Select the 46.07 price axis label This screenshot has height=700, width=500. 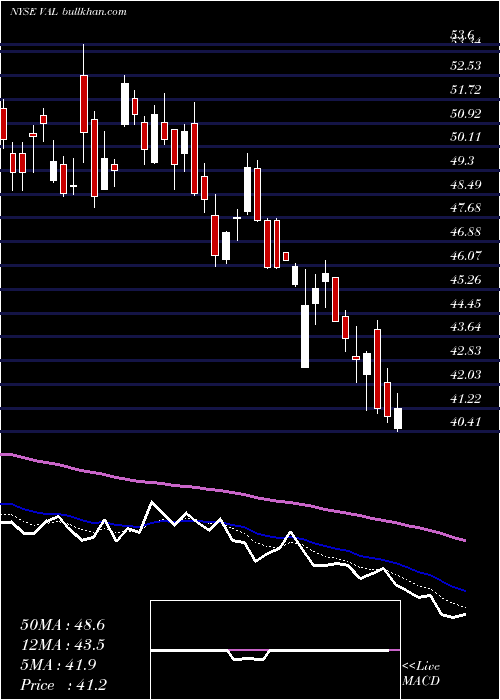point(466,256)
